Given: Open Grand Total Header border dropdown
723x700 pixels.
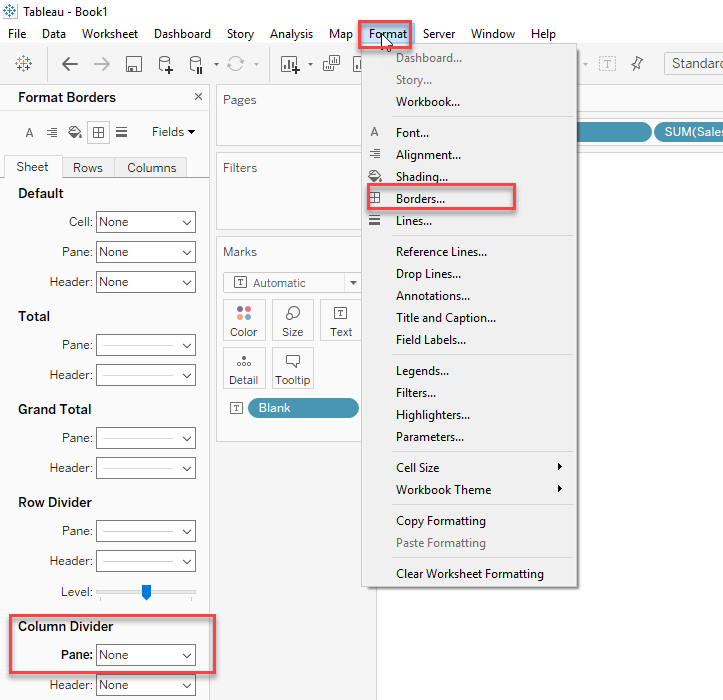Looking at the screenshot, I should tap(146, 468).
